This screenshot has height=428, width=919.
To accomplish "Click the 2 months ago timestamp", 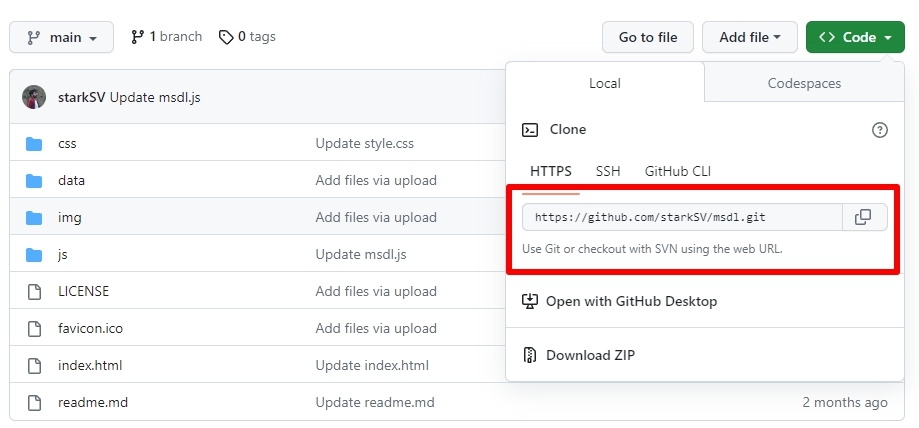I will click(845, 403).
